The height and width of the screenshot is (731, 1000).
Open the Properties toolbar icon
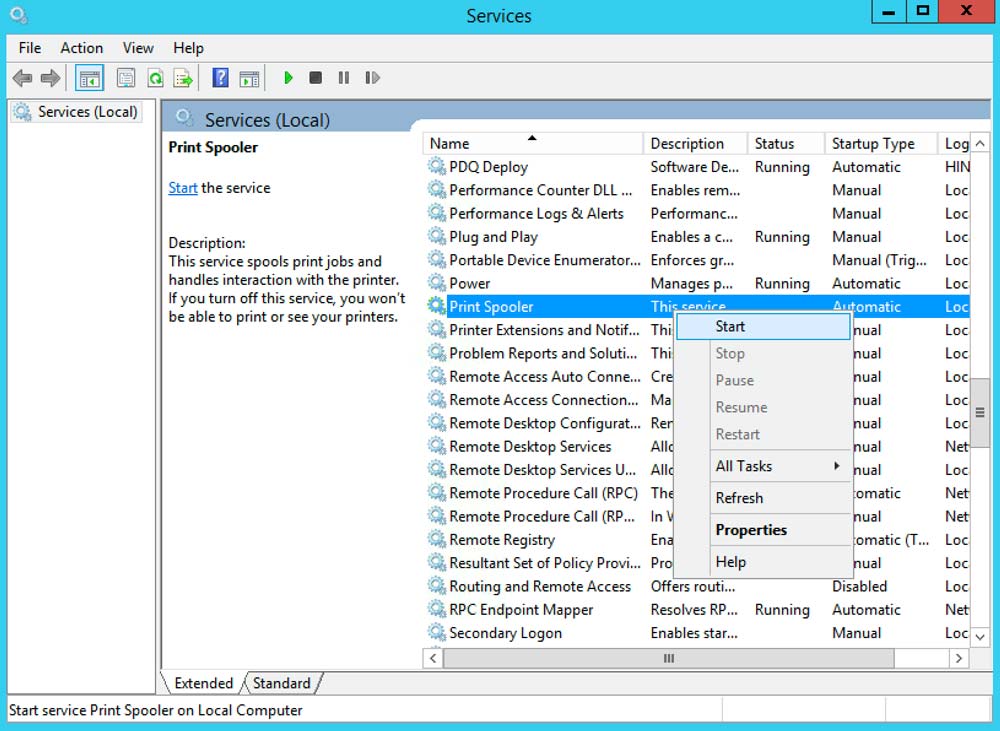pos(126,78)
